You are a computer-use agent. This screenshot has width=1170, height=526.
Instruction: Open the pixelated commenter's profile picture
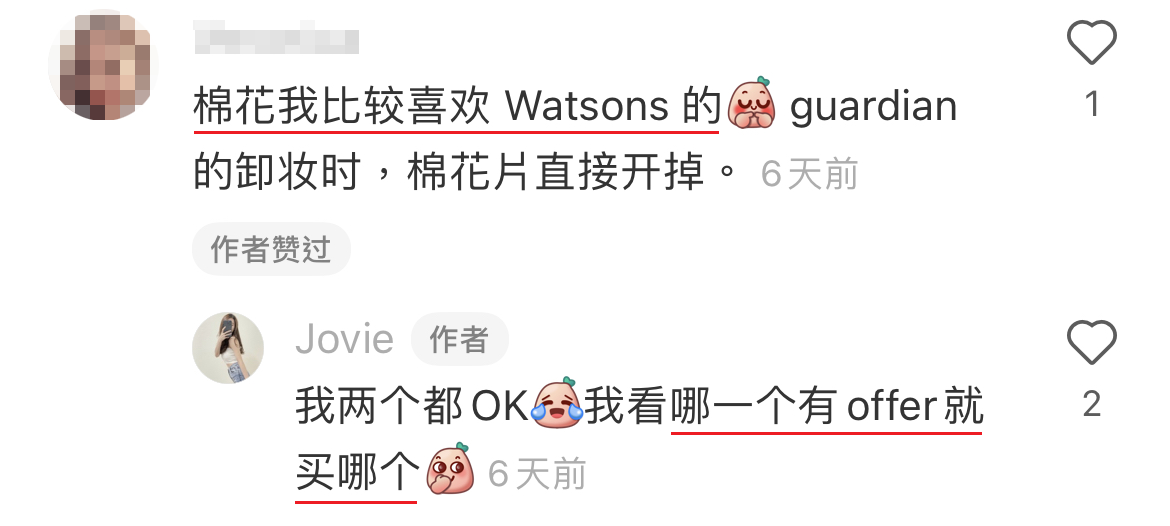coord(103,64)
